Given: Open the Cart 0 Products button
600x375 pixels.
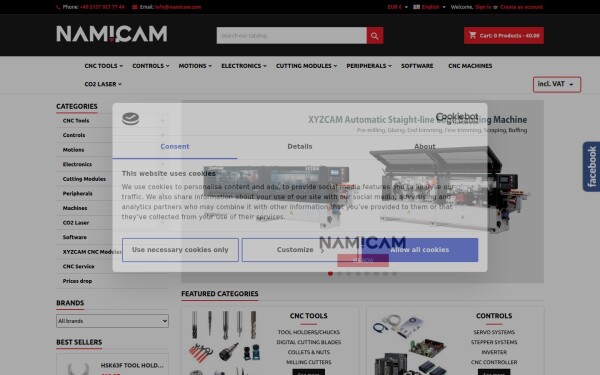Looking at the screenshot, I should [x=504, y=36].
